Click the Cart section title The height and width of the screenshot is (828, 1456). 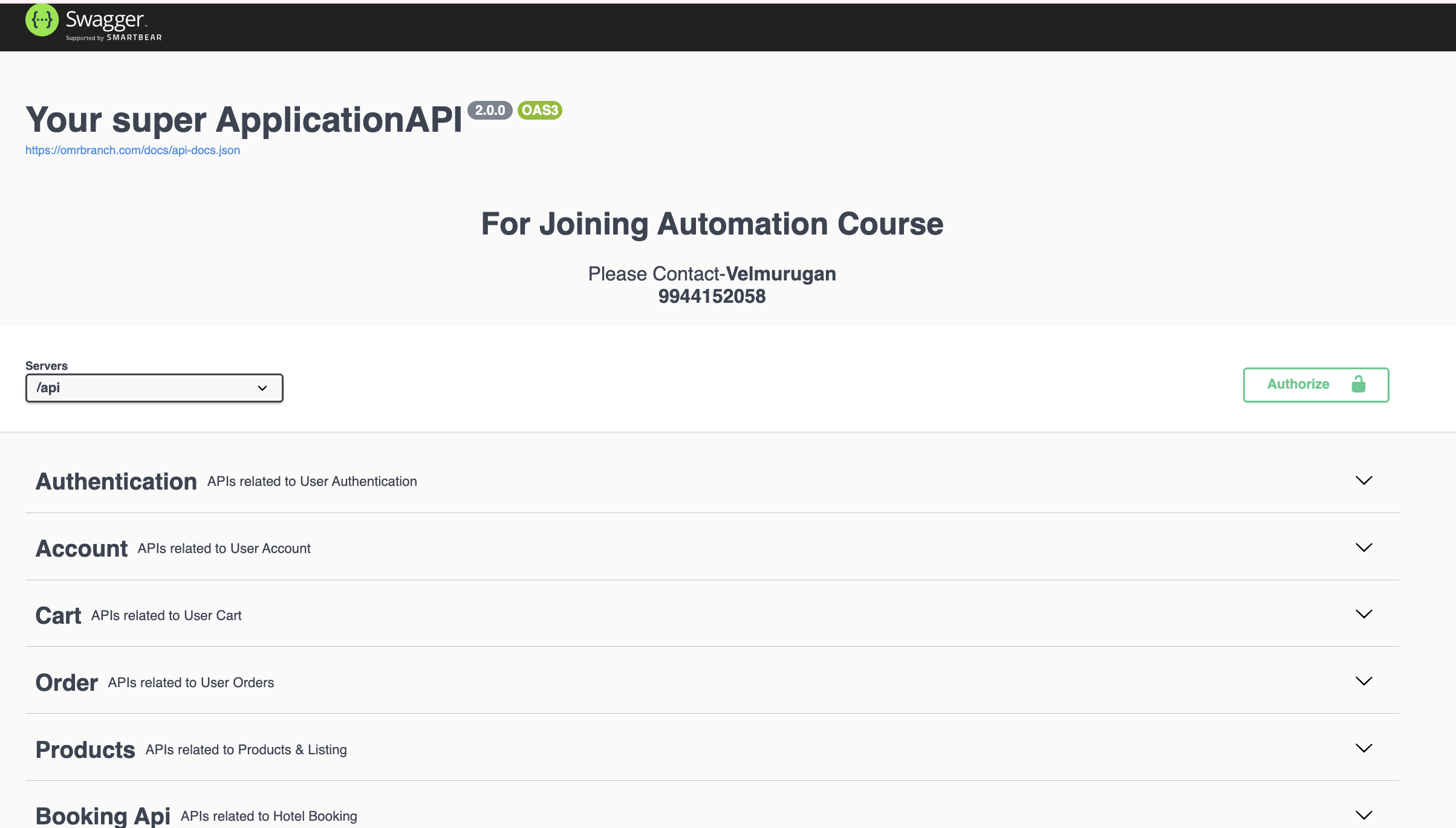[58, 615]
